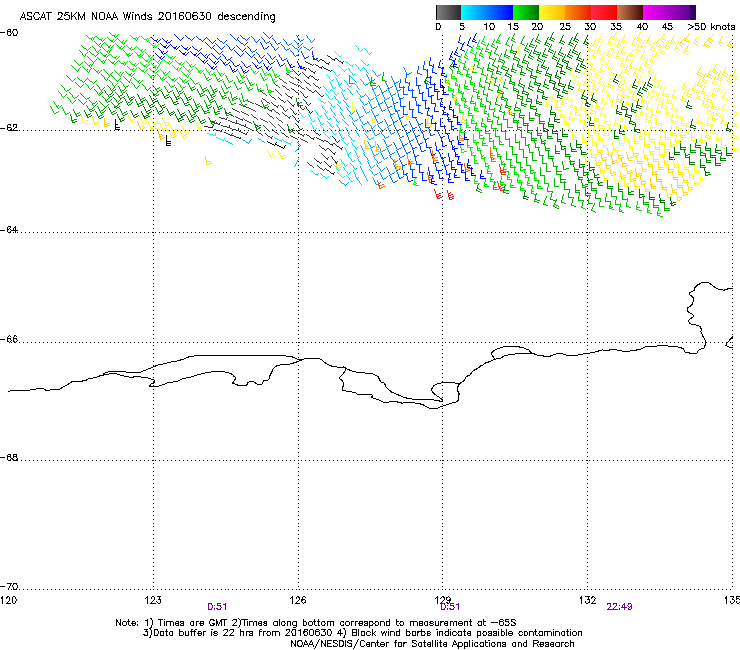The image size is (740, 650).
Task: Click the gray 0-5 knots color swatch
Action: (448, 12)
